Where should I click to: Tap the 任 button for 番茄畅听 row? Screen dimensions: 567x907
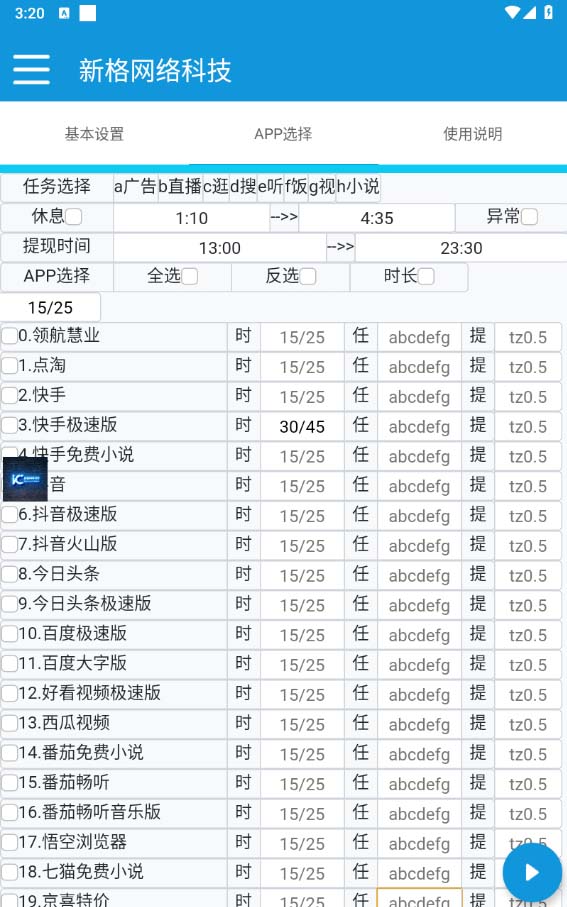click(361, 783)
